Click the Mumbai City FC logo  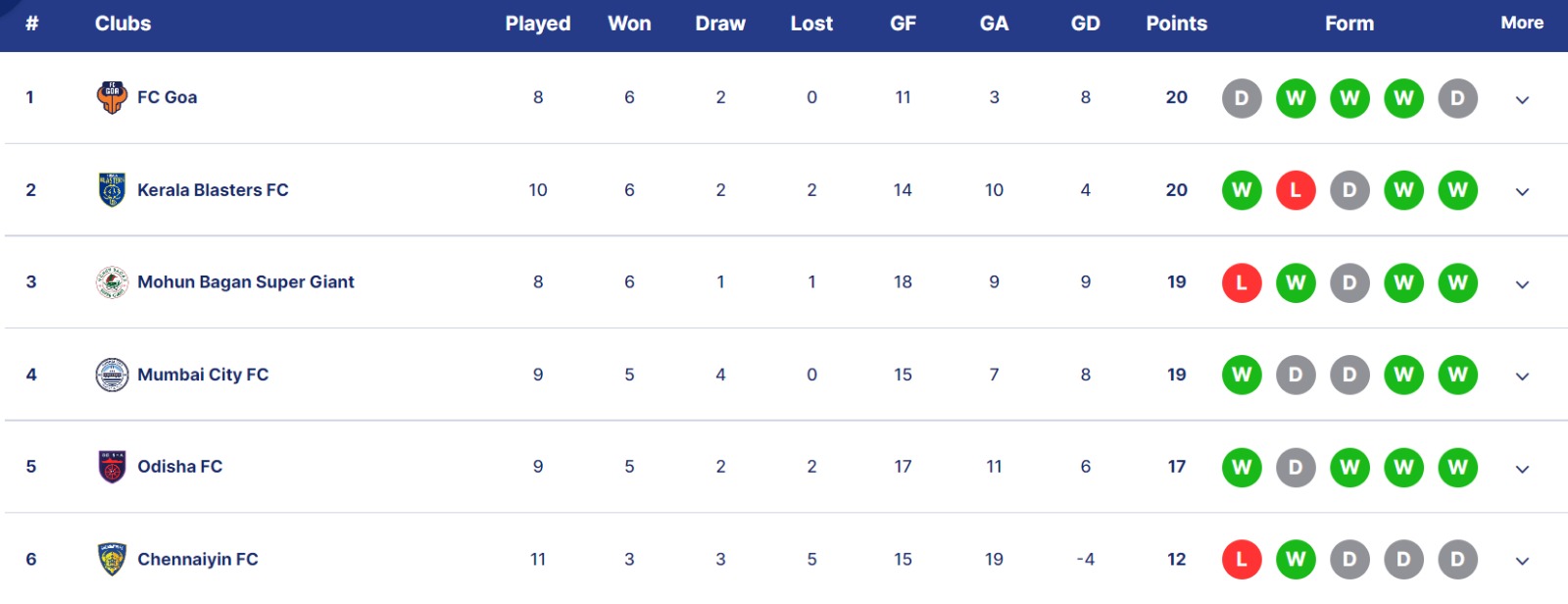(x=112, y=375)
